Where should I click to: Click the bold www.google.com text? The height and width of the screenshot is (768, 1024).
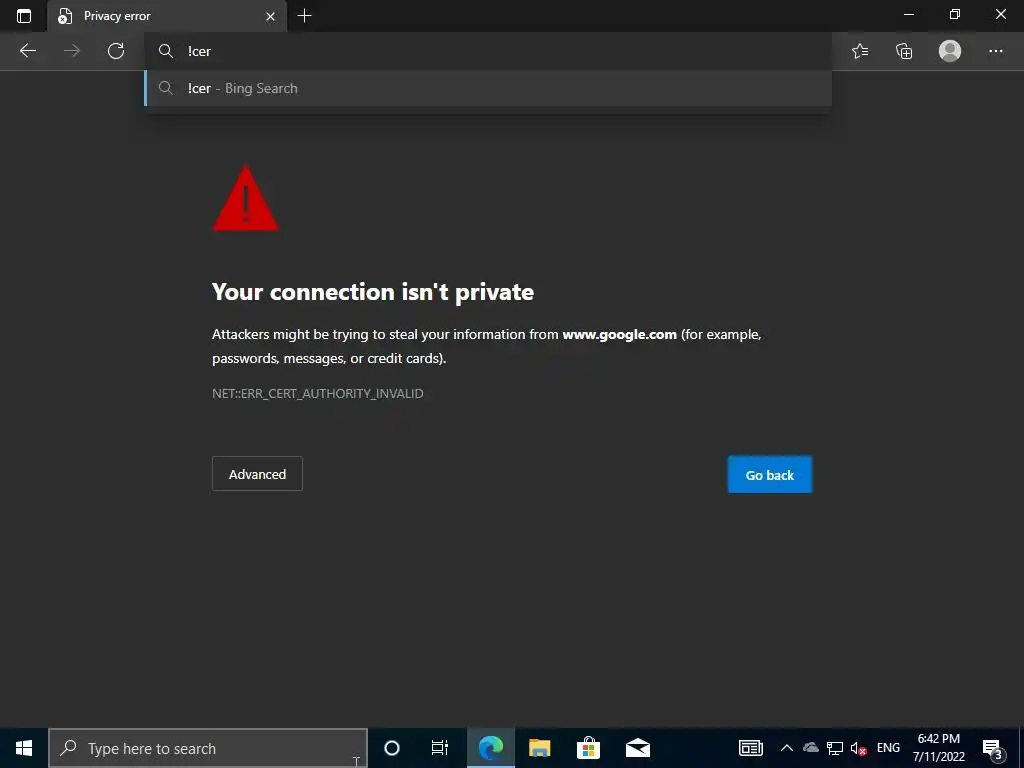619,334
